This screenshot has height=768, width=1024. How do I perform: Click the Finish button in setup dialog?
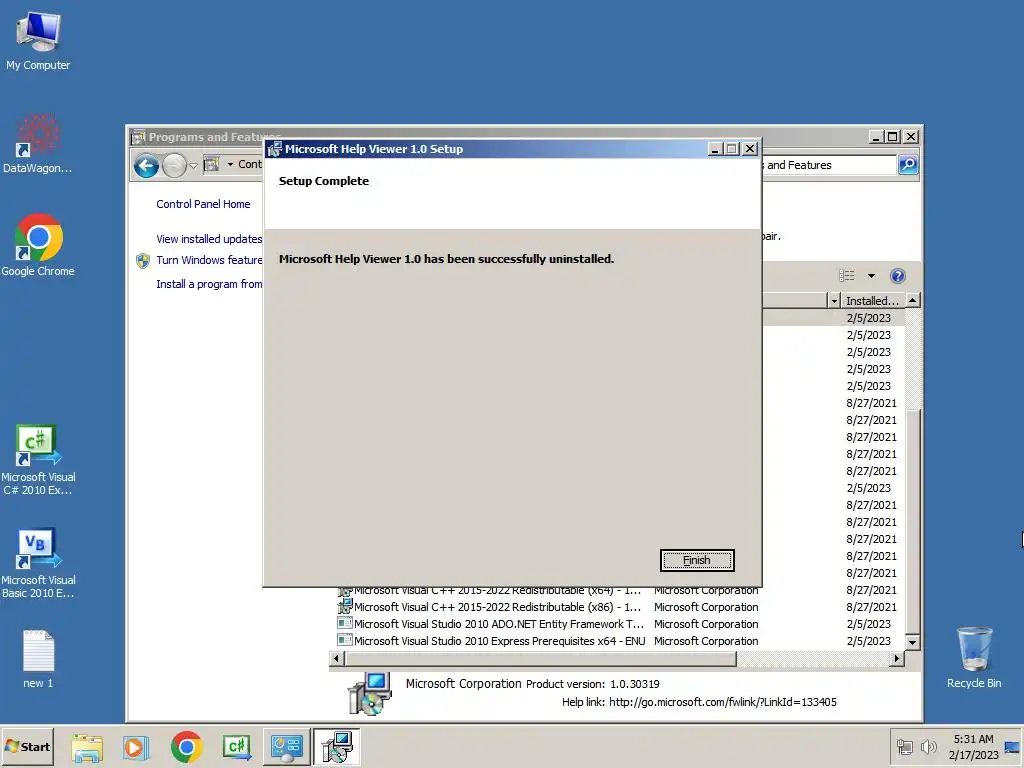pos(697,560)
